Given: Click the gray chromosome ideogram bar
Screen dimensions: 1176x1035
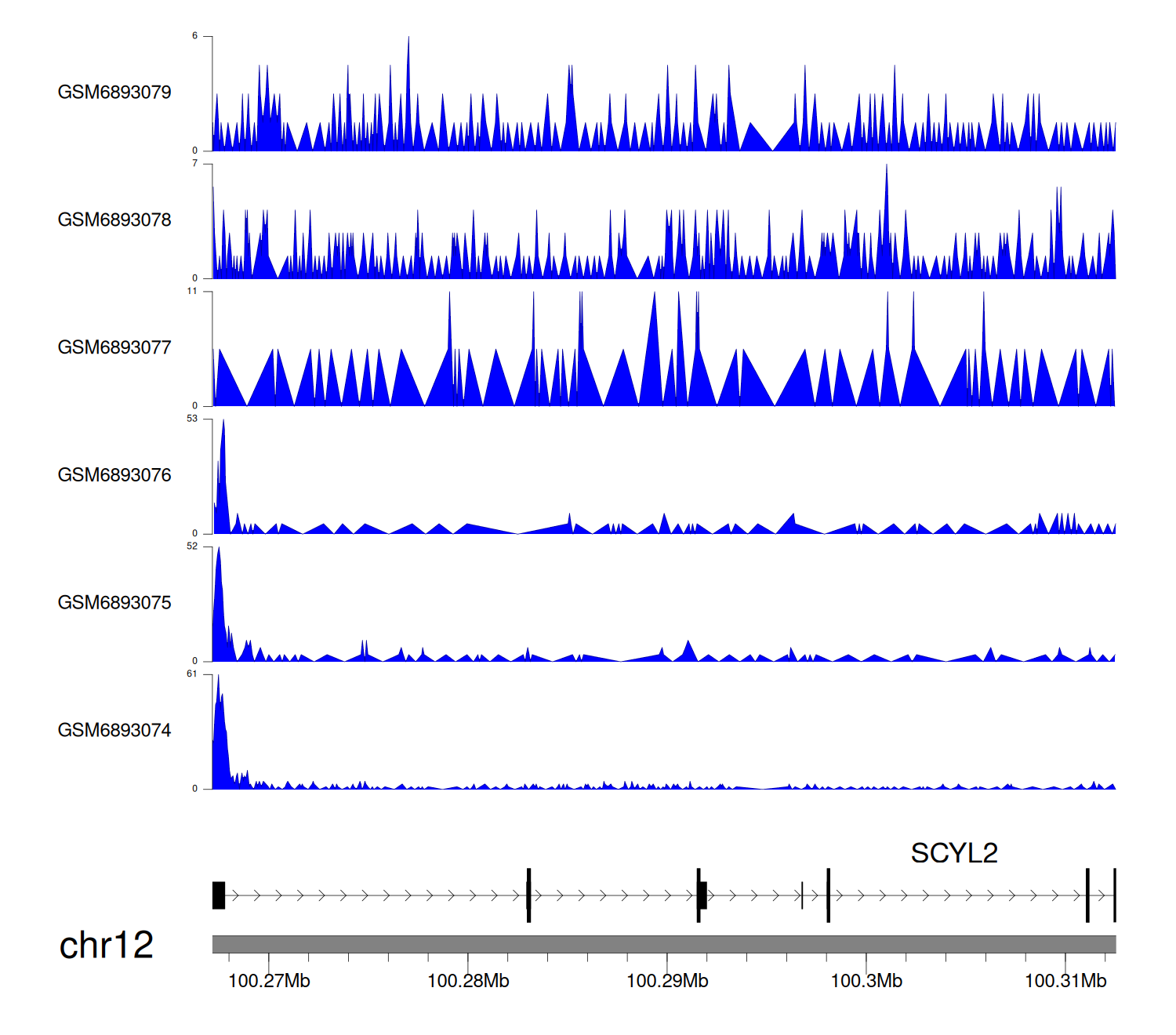Looking at the screenshot, I should tap(663, 944).
